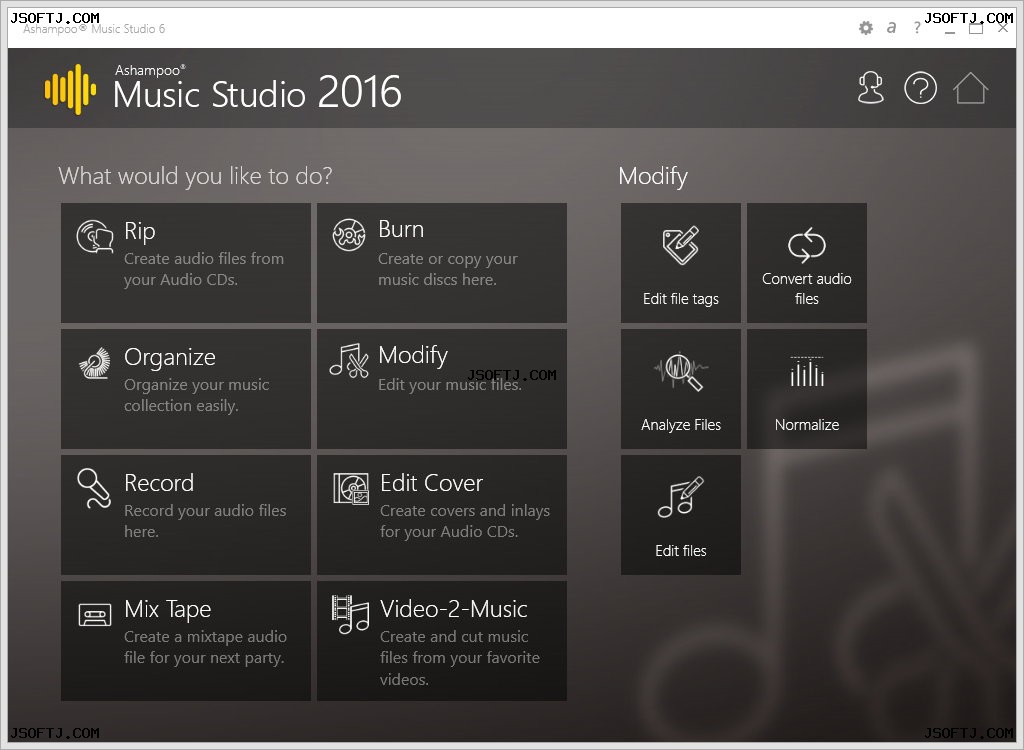Click the Mix Tape cassette icon

click(x=95, y=615)
